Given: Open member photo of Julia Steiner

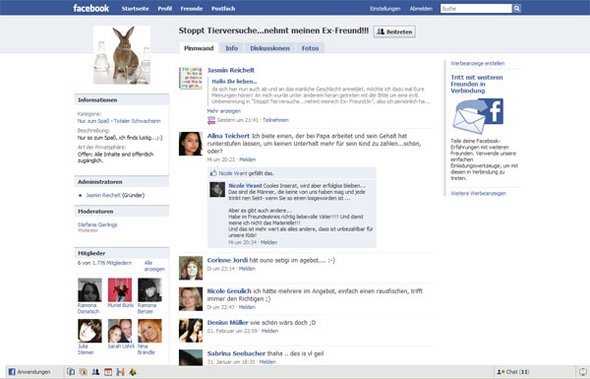Looking at the screenshot, I should tap(90, 331).
